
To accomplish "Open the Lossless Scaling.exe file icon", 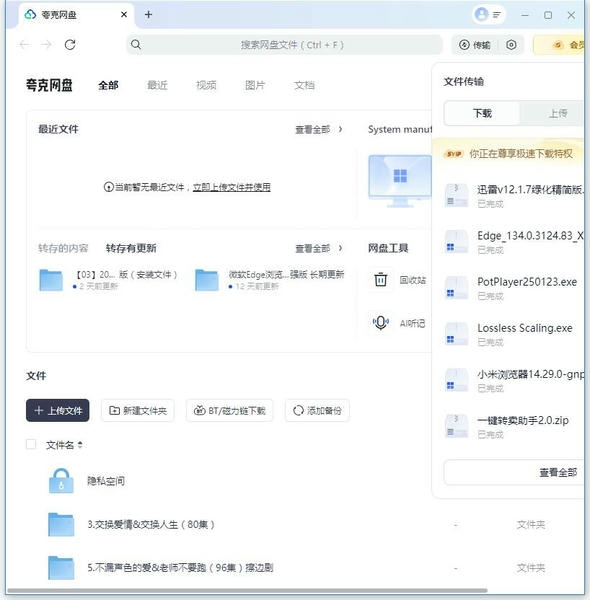I will pyautogui.click(x=456, y=334).
